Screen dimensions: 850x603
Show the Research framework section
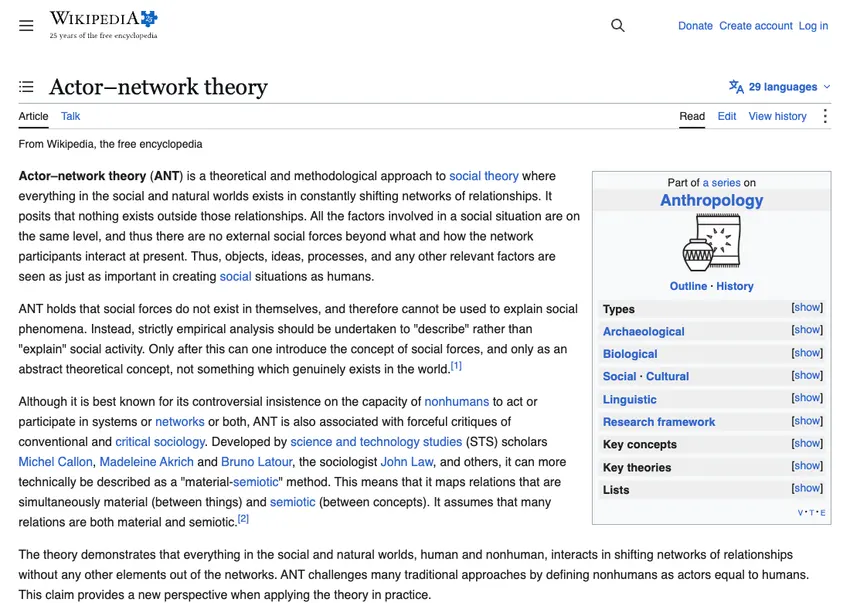(x=807, y=421)
